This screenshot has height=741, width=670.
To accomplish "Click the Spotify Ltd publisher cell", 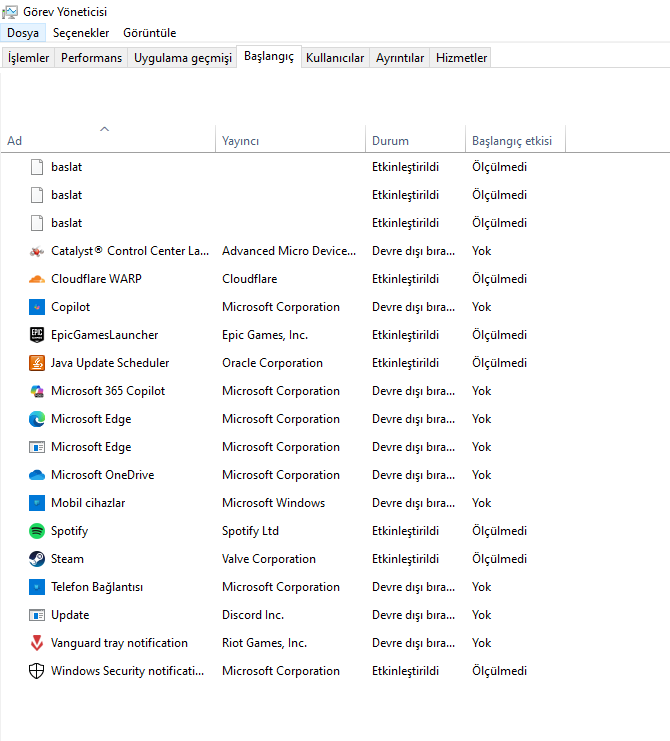I will click(250, 531).
